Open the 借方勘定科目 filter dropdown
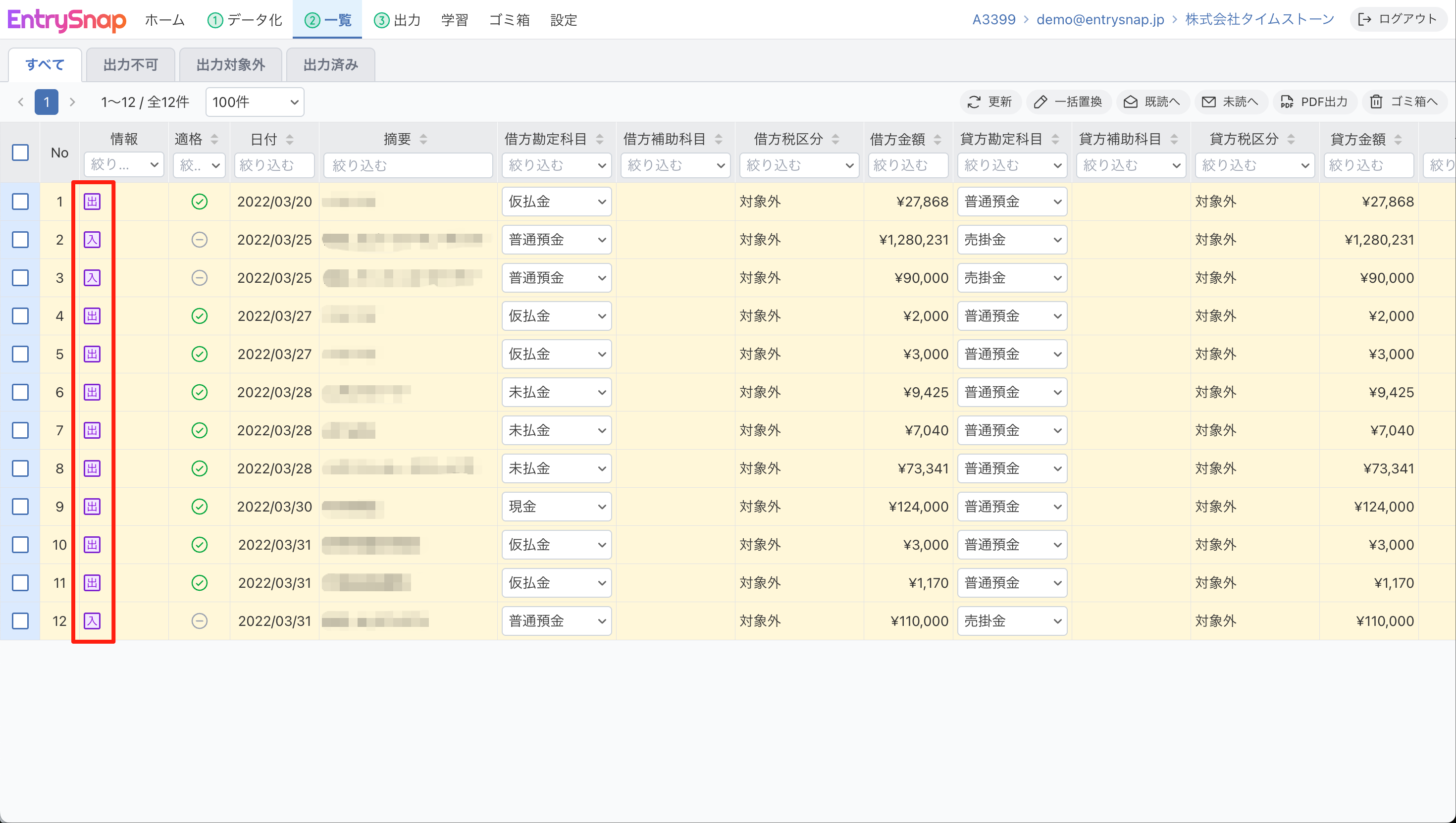This screenshot has height=823, width=1456. coord(557,165)
